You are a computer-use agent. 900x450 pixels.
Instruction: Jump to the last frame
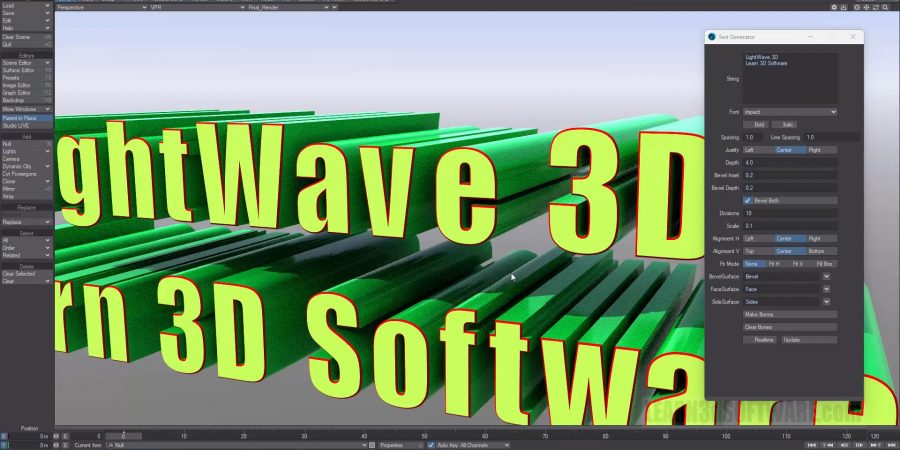(x=890, y=445)
